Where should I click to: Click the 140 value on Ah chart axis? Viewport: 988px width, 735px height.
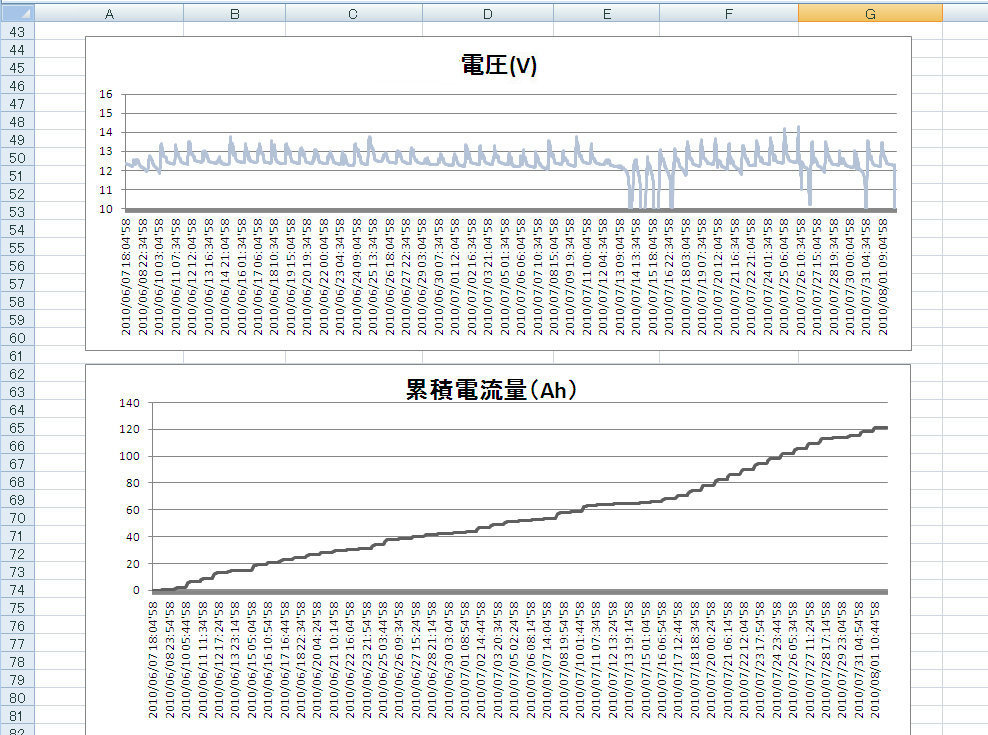[129, 402]
